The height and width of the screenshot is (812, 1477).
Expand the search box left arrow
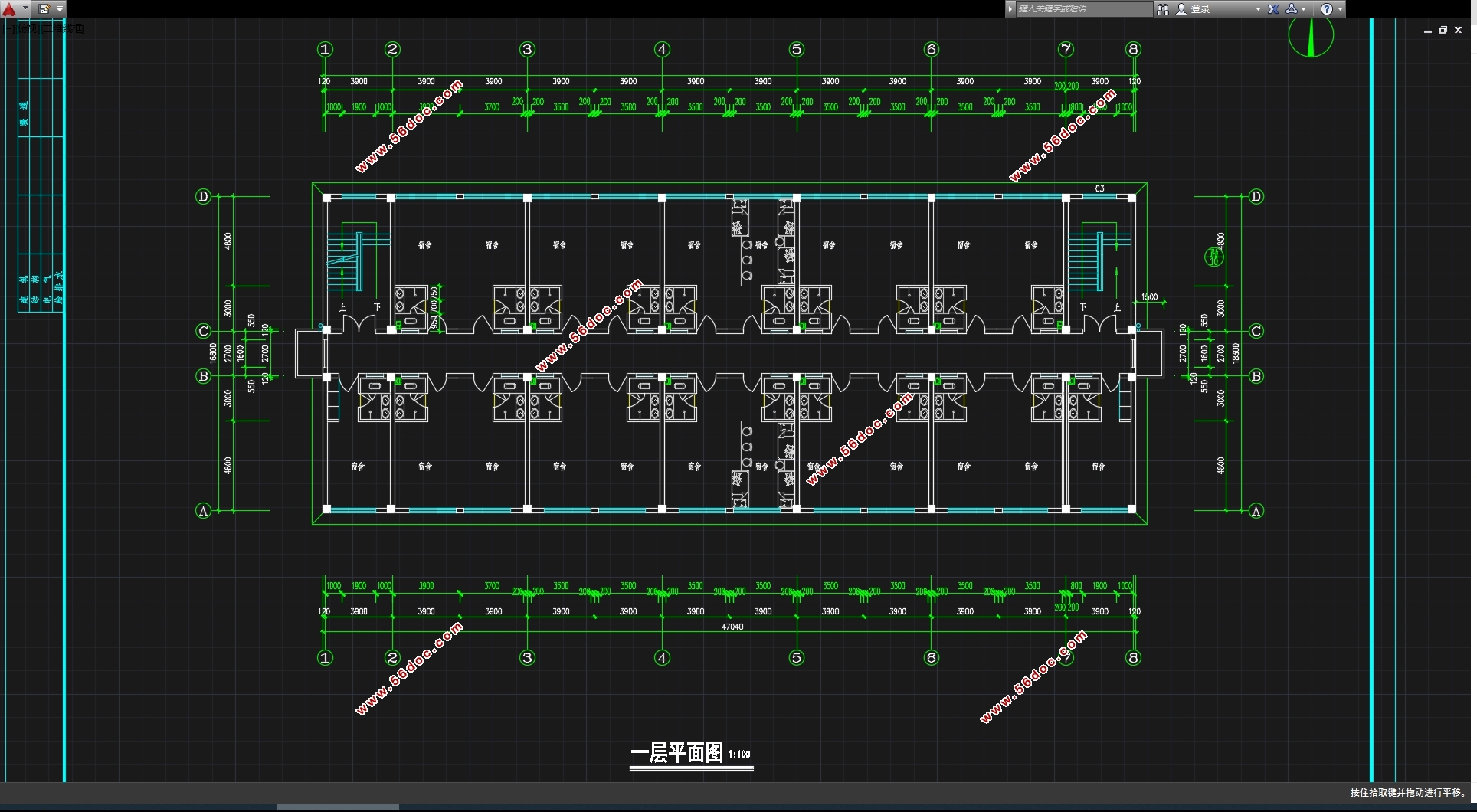coord(1010,9)
